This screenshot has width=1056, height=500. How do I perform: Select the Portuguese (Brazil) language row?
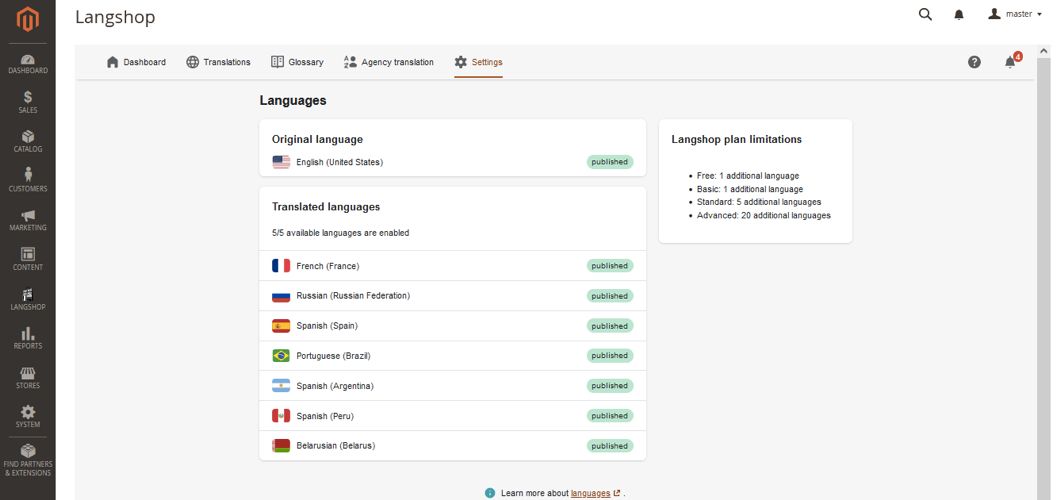pyautogui.click(x=453, y=355)
